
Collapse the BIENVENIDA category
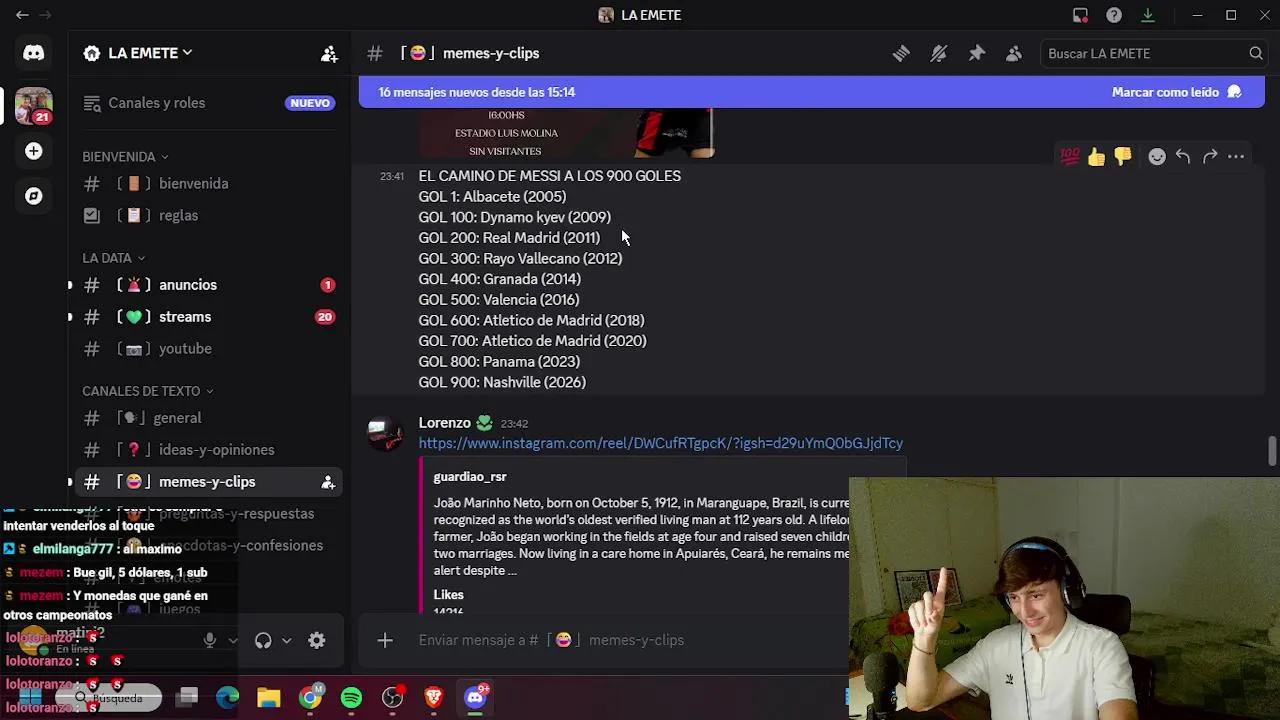(125, 157)
